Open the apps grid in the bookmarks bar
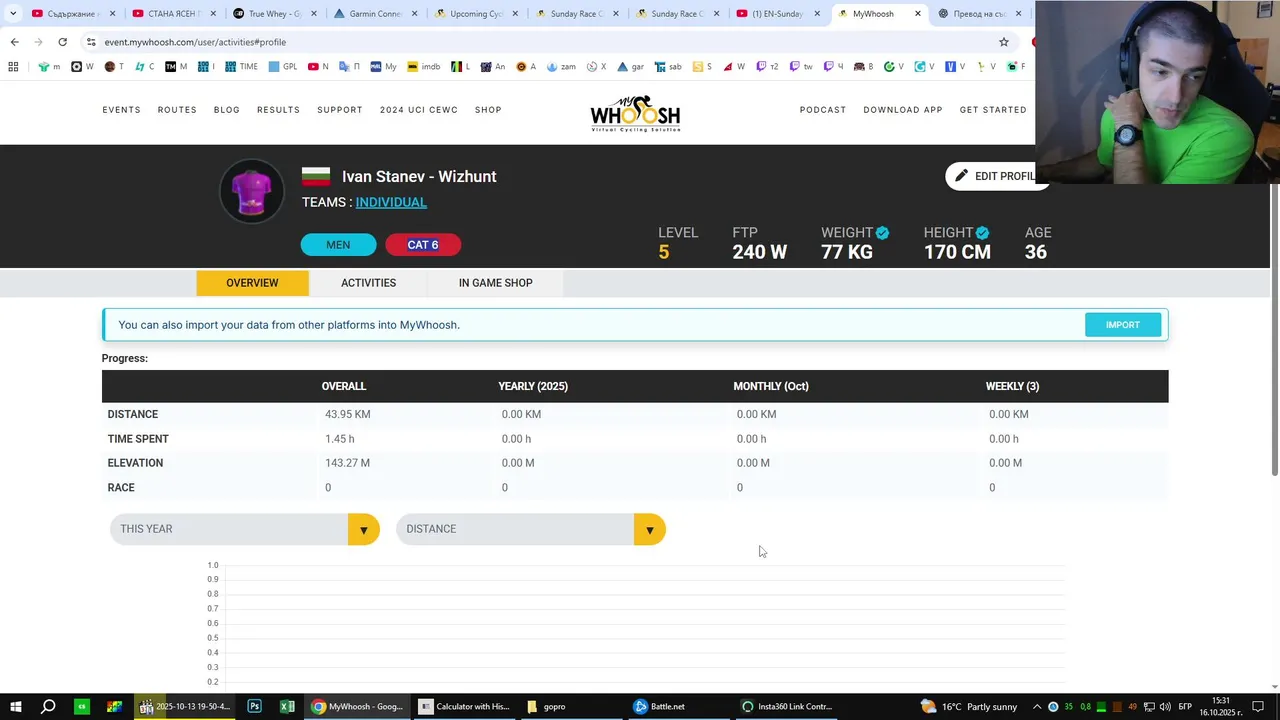Viewport: 1280px width, 720px height. click(x=13, y=67)
